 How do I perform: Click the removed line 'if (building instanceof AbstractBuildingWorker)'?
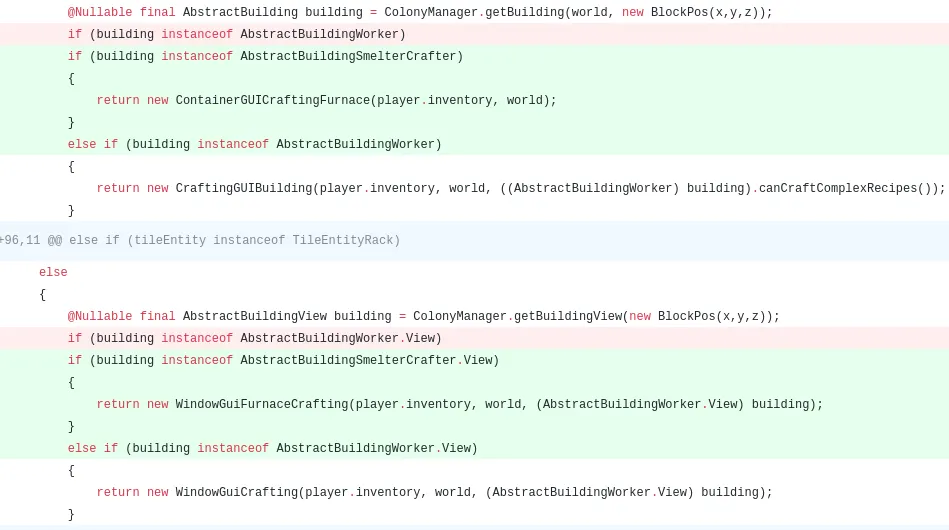[474, 34]
